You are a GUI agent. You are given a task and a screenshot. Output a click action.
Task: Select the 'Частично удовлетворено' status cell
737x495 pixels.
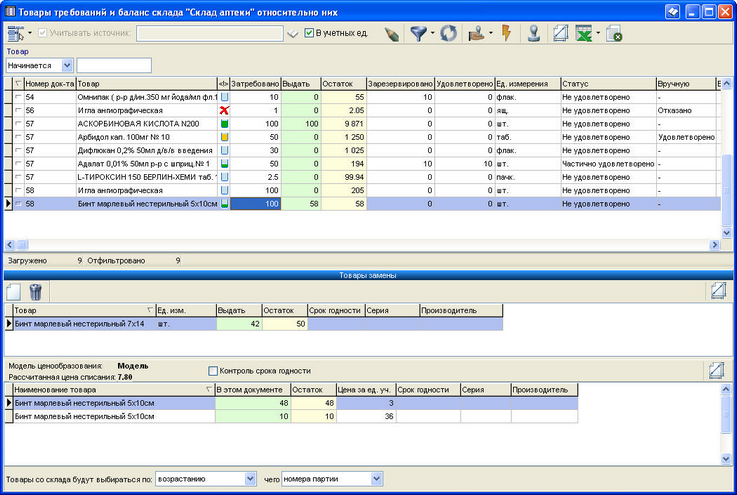click(608, 164)
